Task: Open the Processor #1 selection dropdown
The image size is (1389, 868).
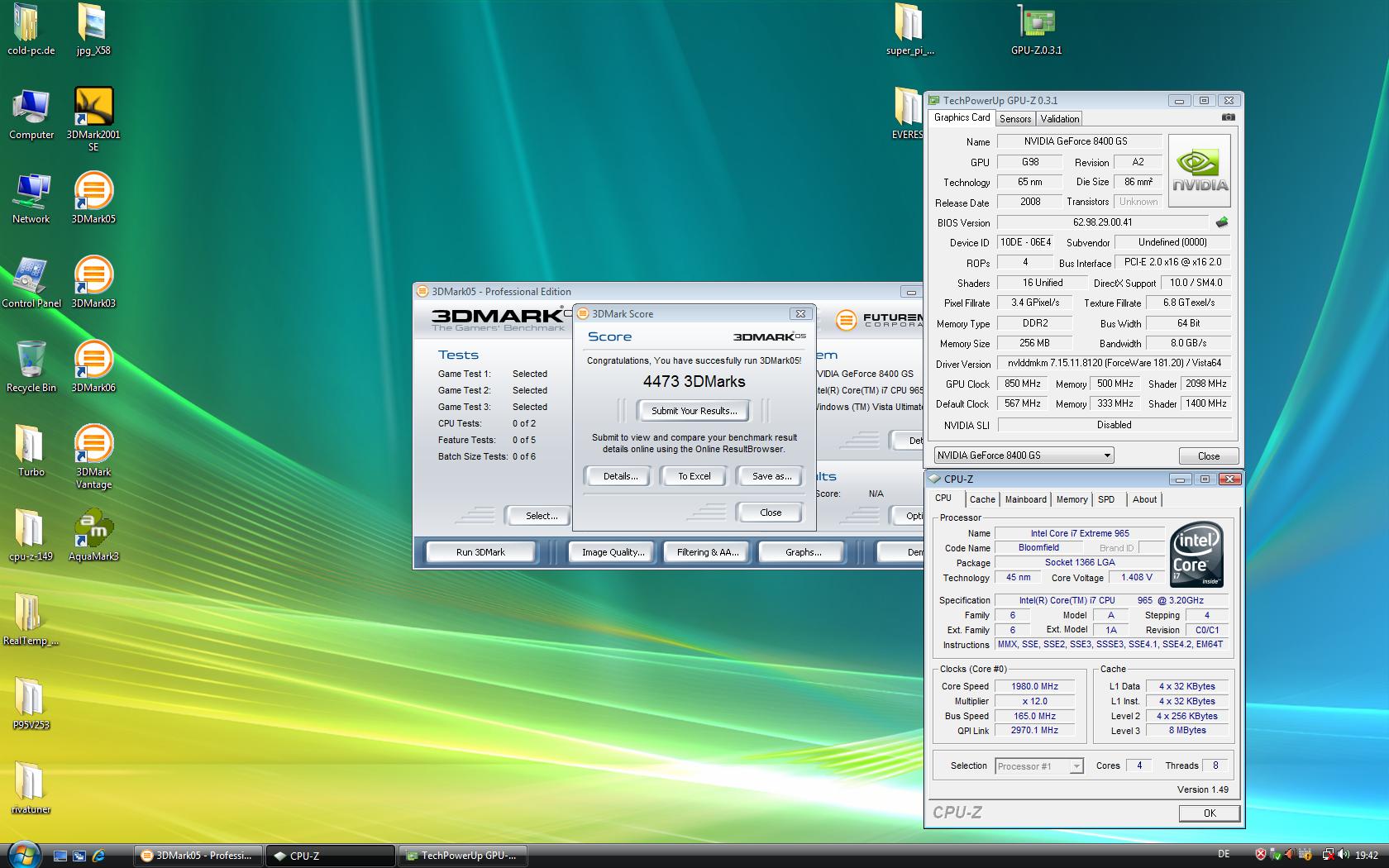Action: click(1038, 766)
